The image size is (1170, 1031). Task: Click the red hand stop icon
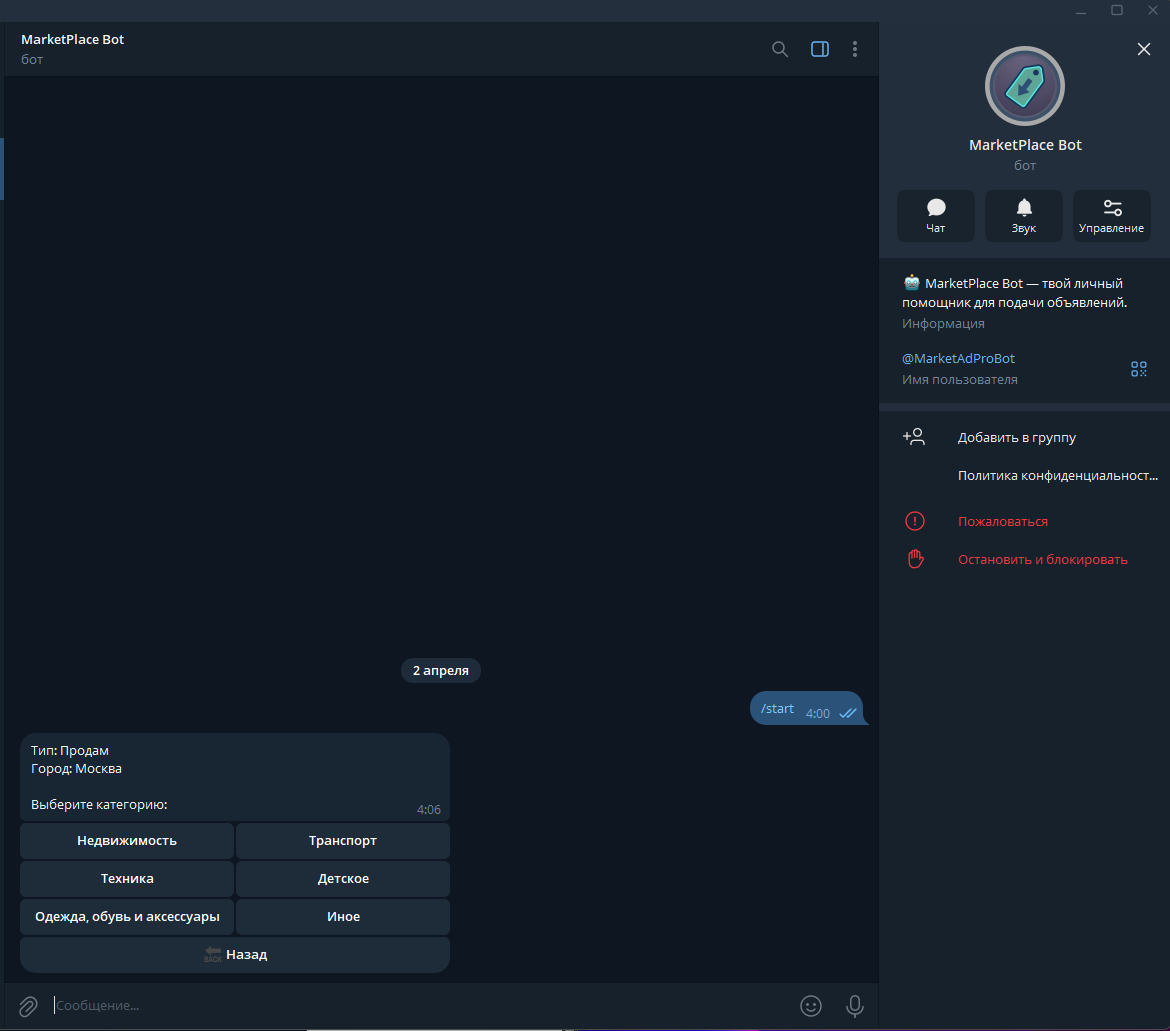(x=916, y=559)
